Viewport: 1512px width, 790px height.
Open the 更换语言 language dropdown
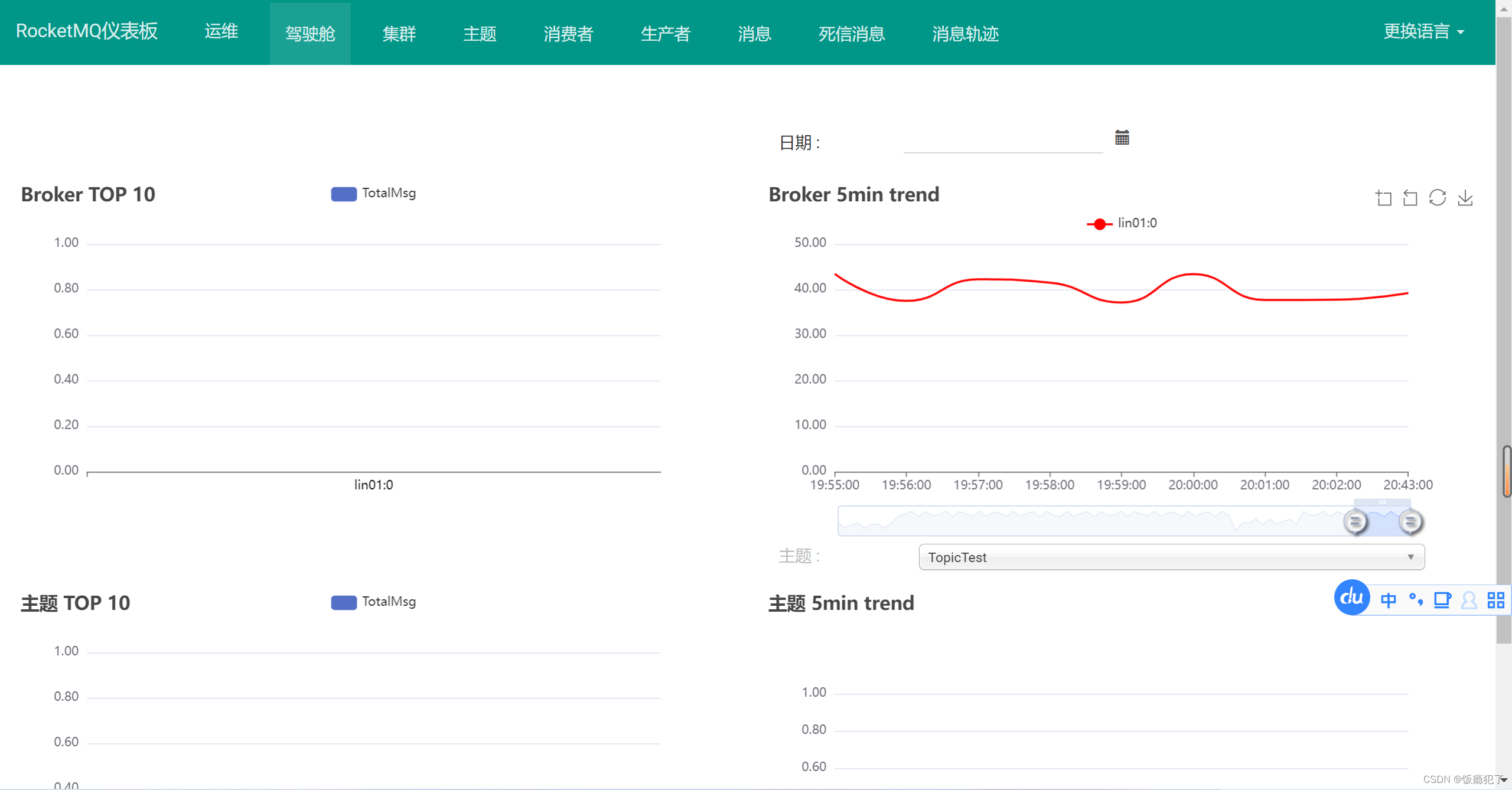[x=1423, y=32]
